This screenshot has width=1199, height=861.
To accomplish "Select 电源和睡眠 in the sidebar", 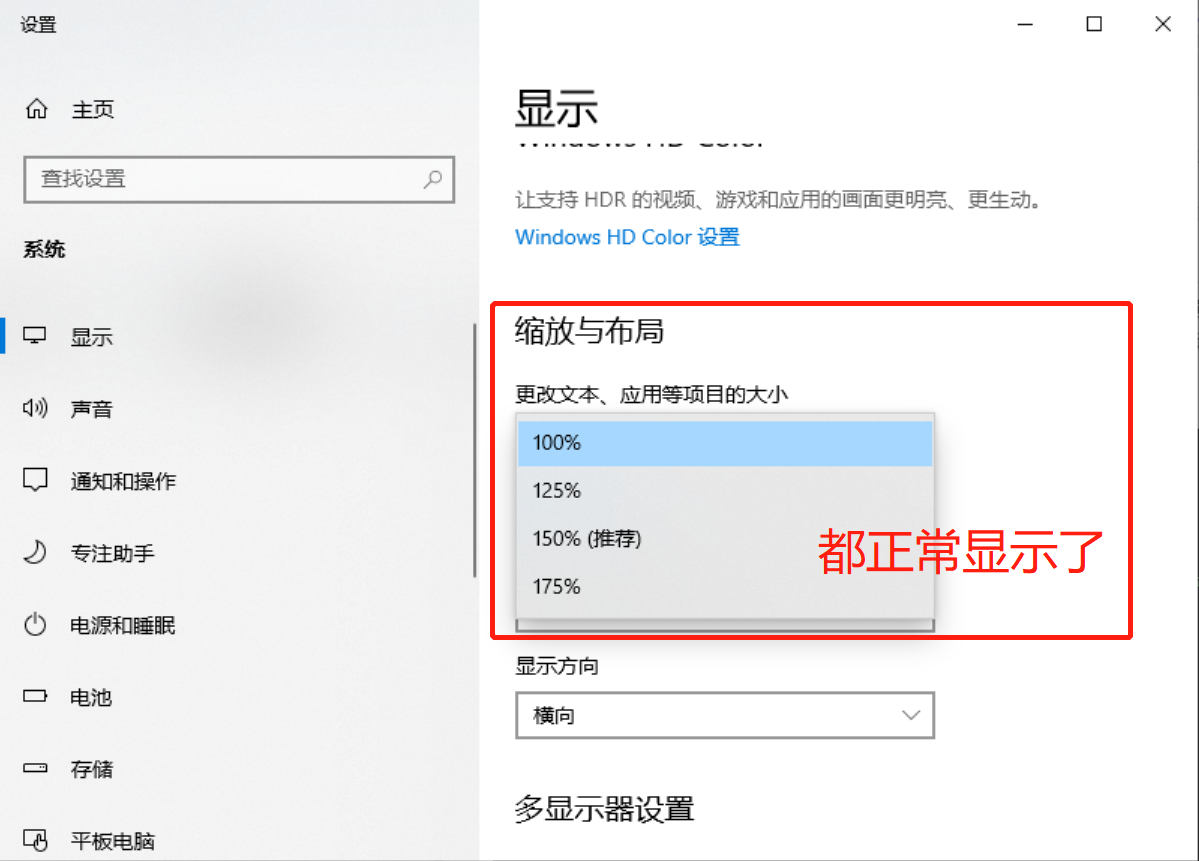I will click(36, 625).
